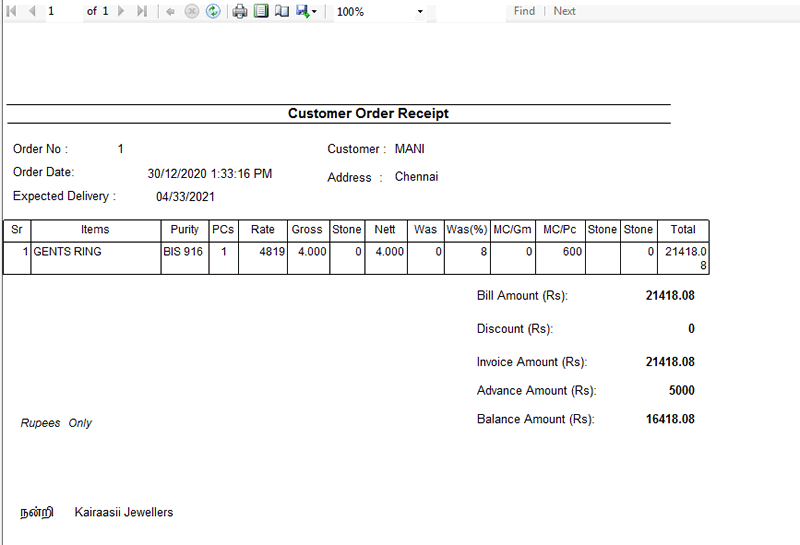Select address value Chennai
800x545 pixels.
pyautogui.click(x=416, y=177)
